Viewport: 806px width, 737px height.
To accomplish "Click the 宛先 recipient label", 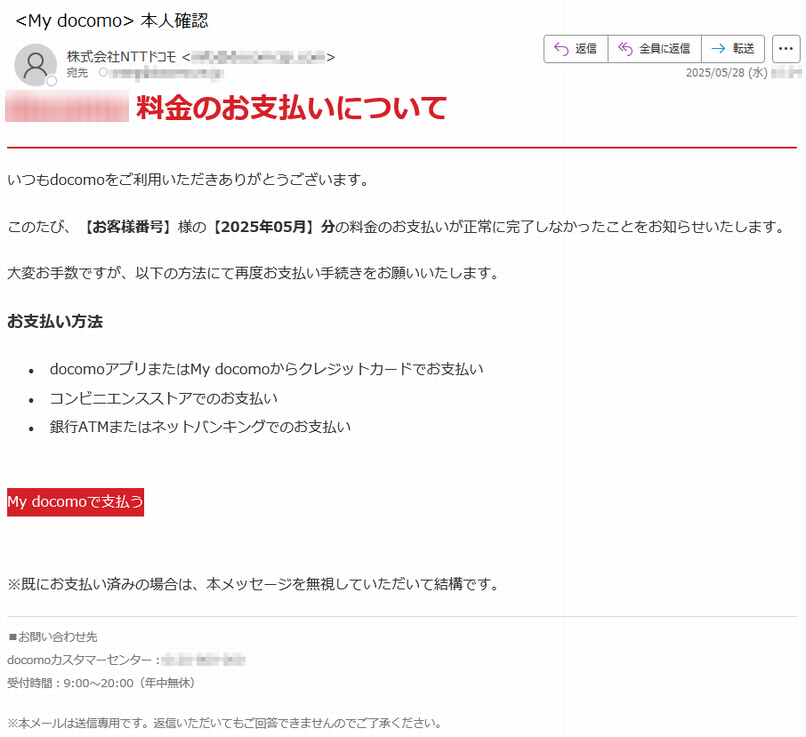I will (77, 72).
